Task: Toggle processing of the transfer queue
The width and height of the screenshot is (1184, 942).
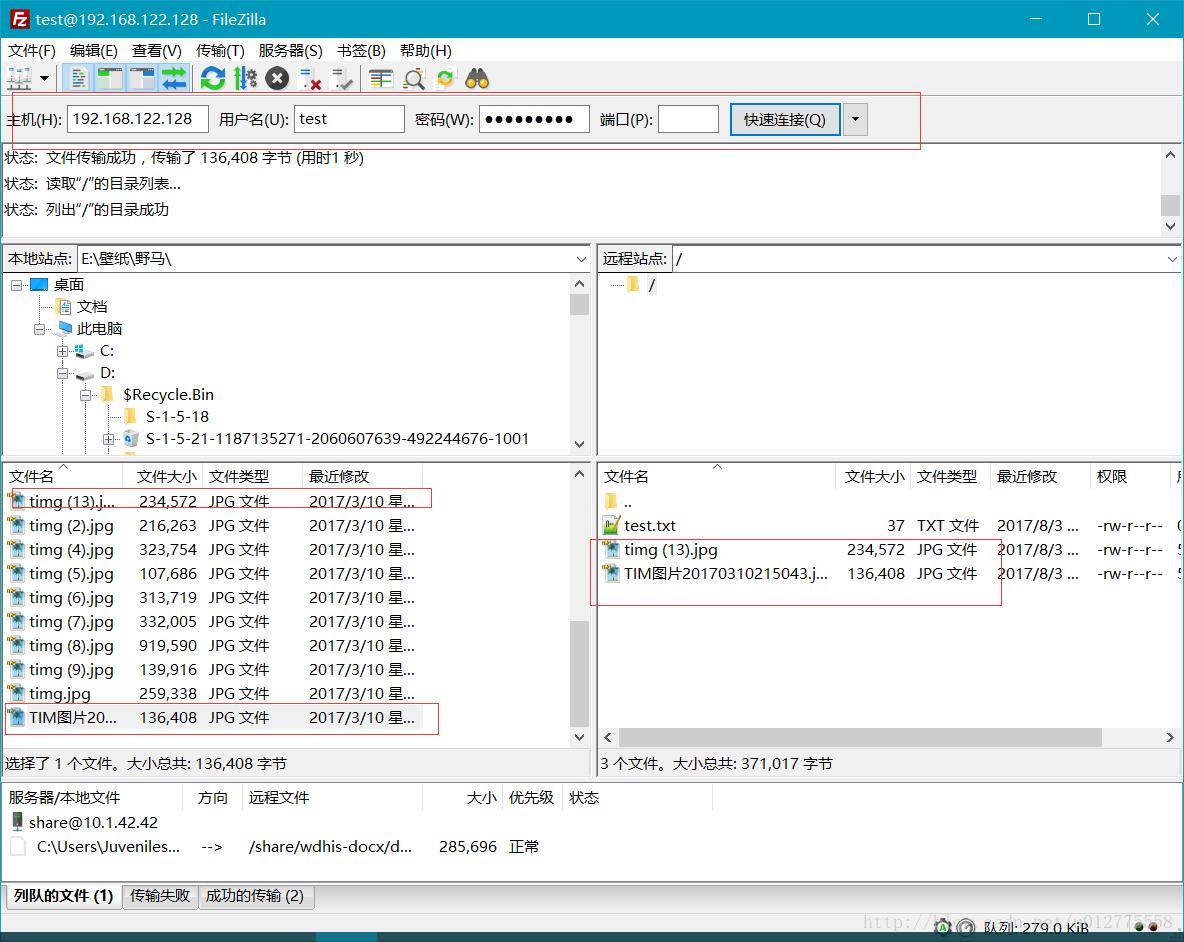Action: 245,78
